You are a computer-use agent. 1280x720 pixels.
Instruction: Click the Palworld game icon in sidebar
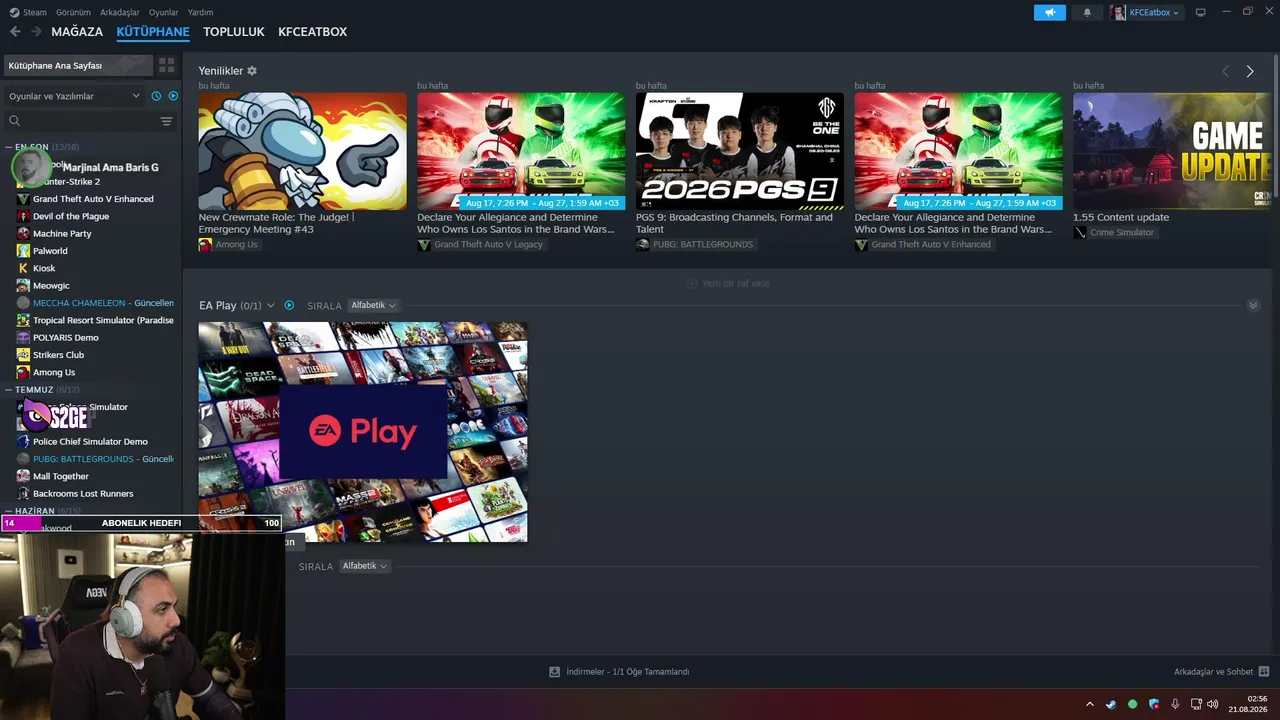pyautogui.click(x=23, y=251)
